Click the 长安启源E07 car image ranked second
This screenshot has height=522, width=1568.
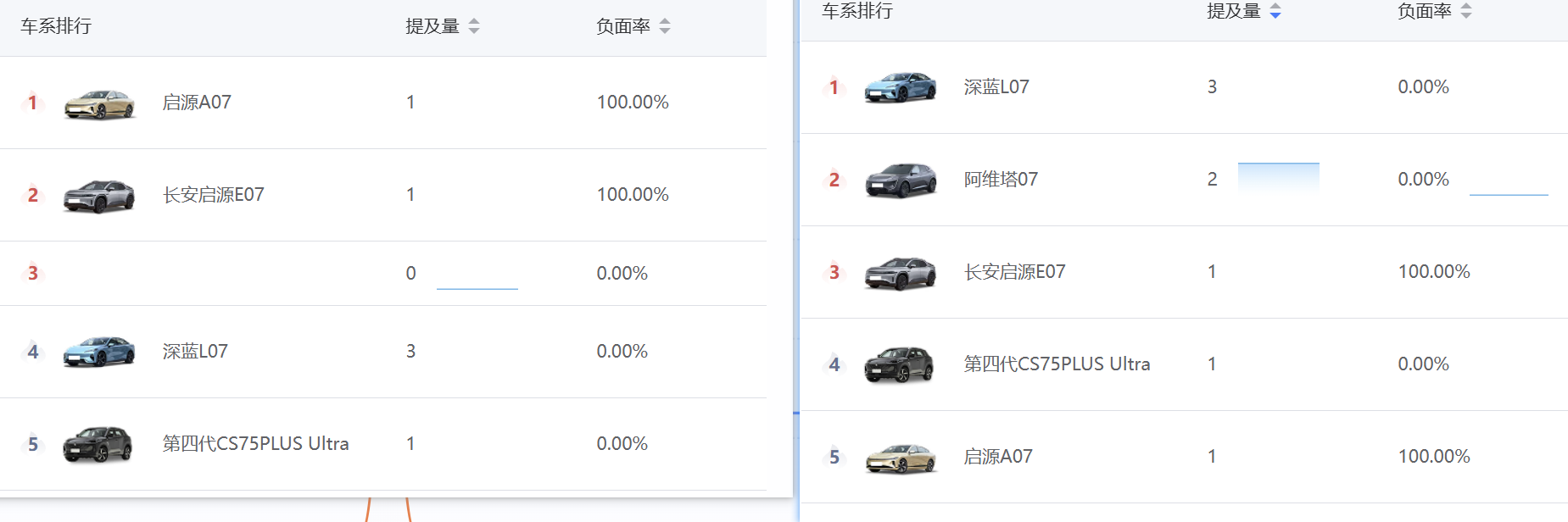click(99, 196)
